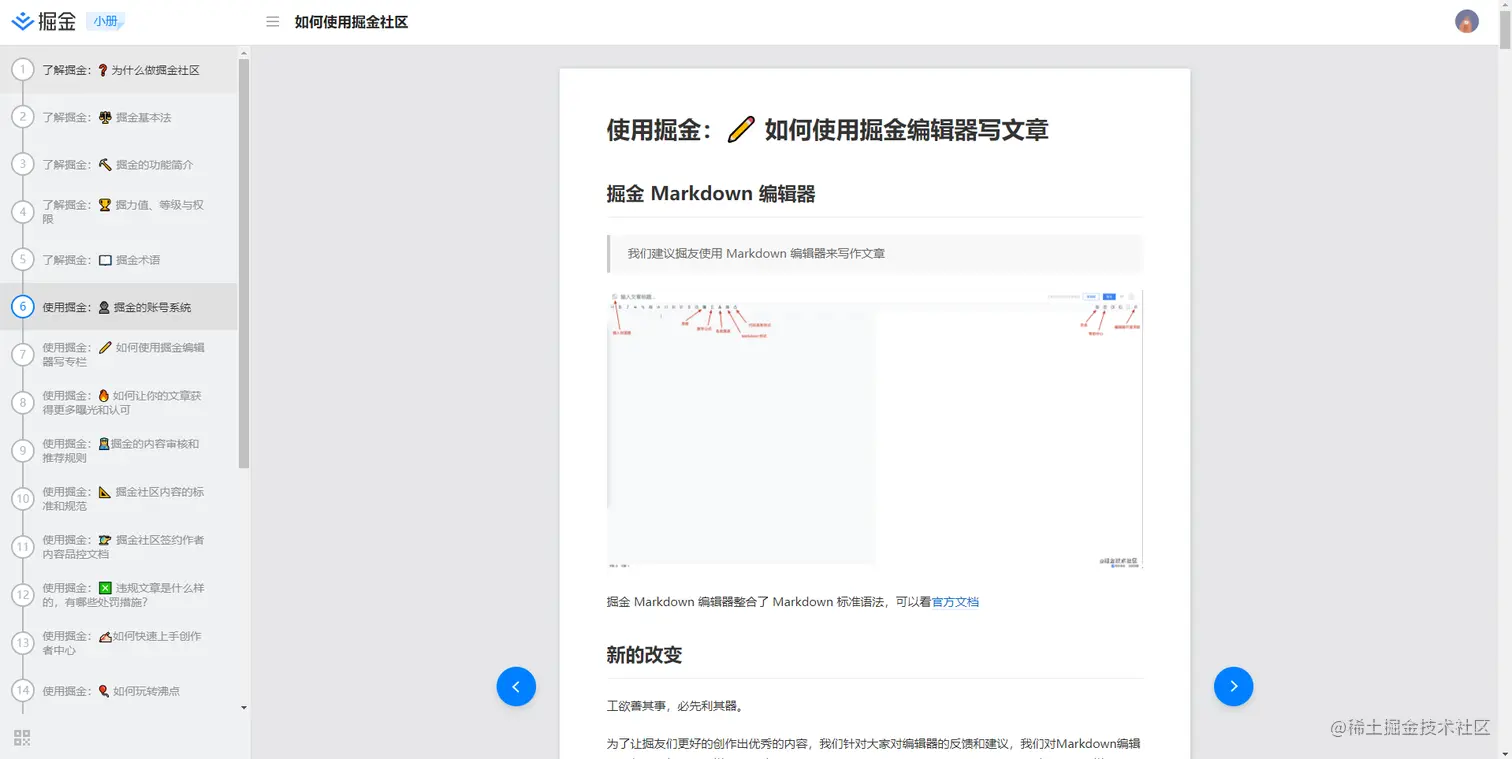Screen dimensions: 1512x759
Task: Click step number 2 circle in sidebar
Action: 22,117
